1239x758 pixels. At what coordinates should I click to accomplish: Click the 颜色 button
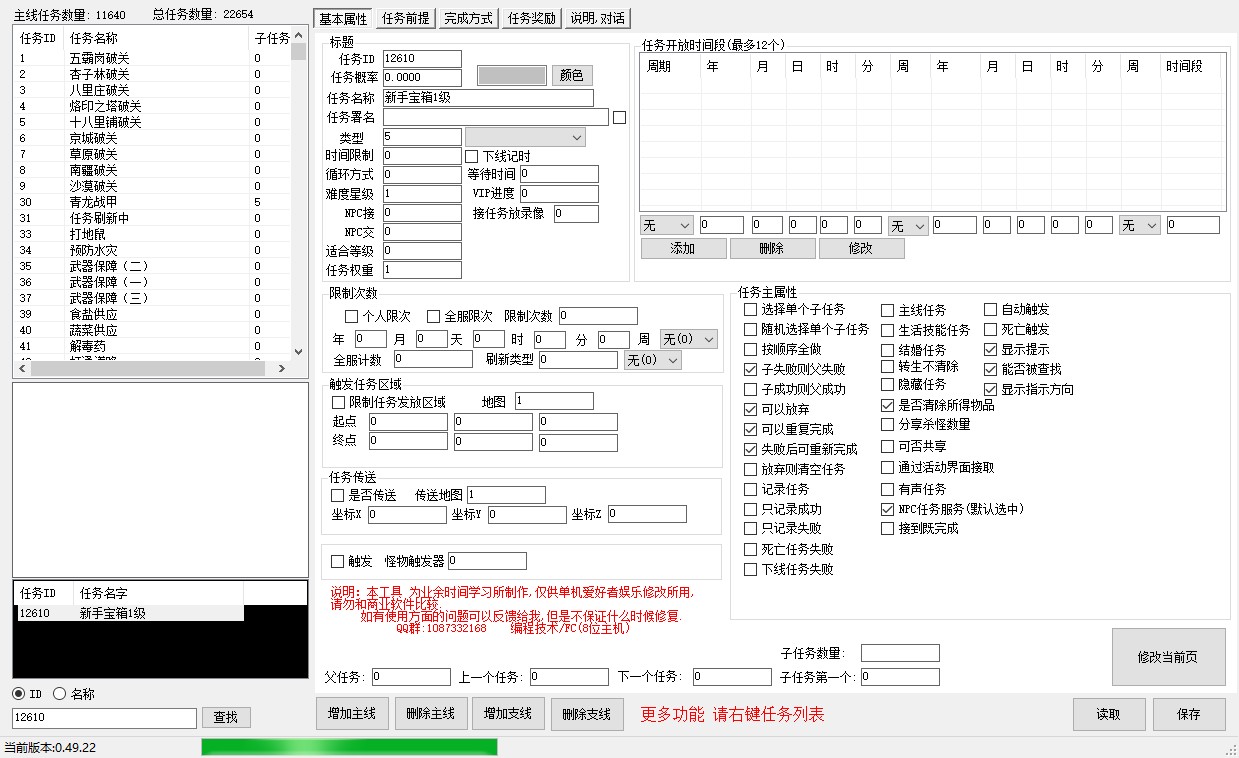pyautogui.click(x=571, y=76)
